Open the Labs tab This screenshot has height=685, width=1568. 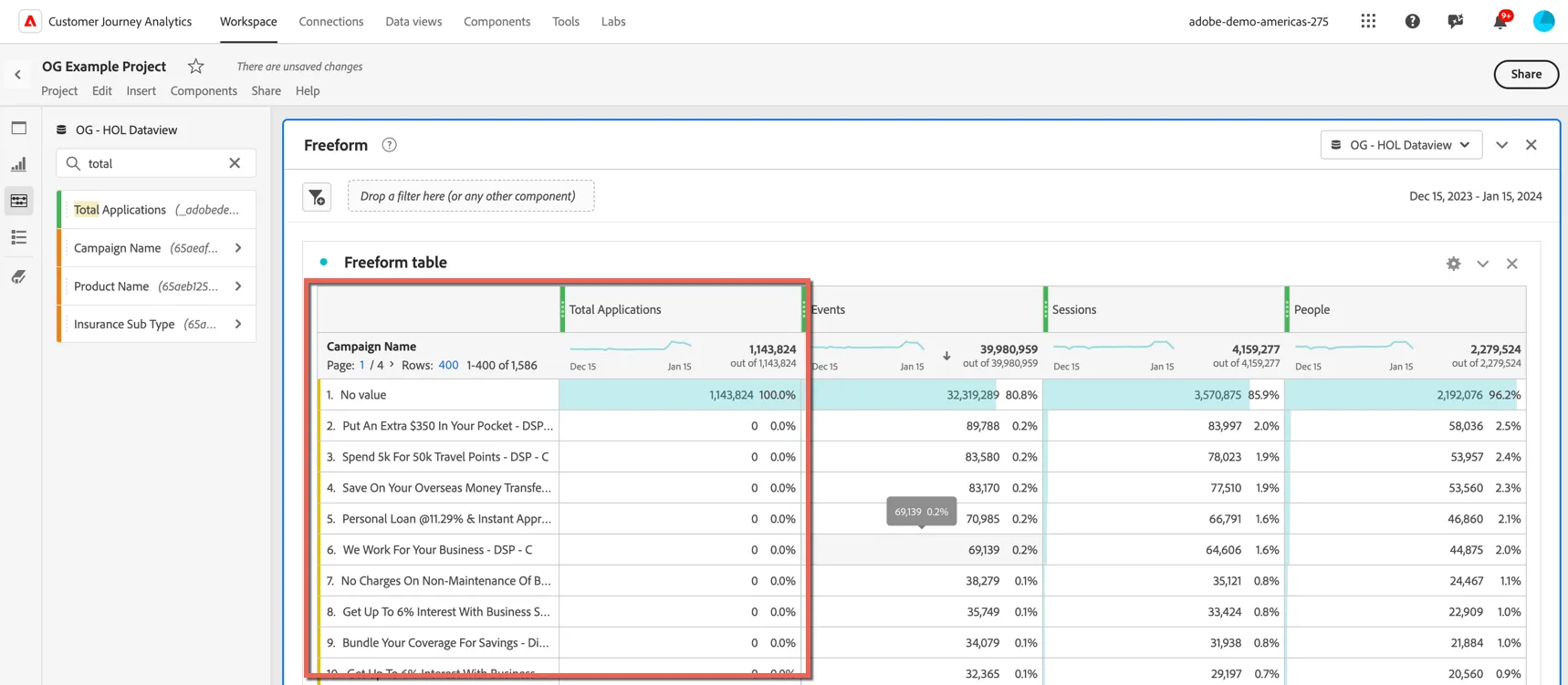click(x=613, y=21)
